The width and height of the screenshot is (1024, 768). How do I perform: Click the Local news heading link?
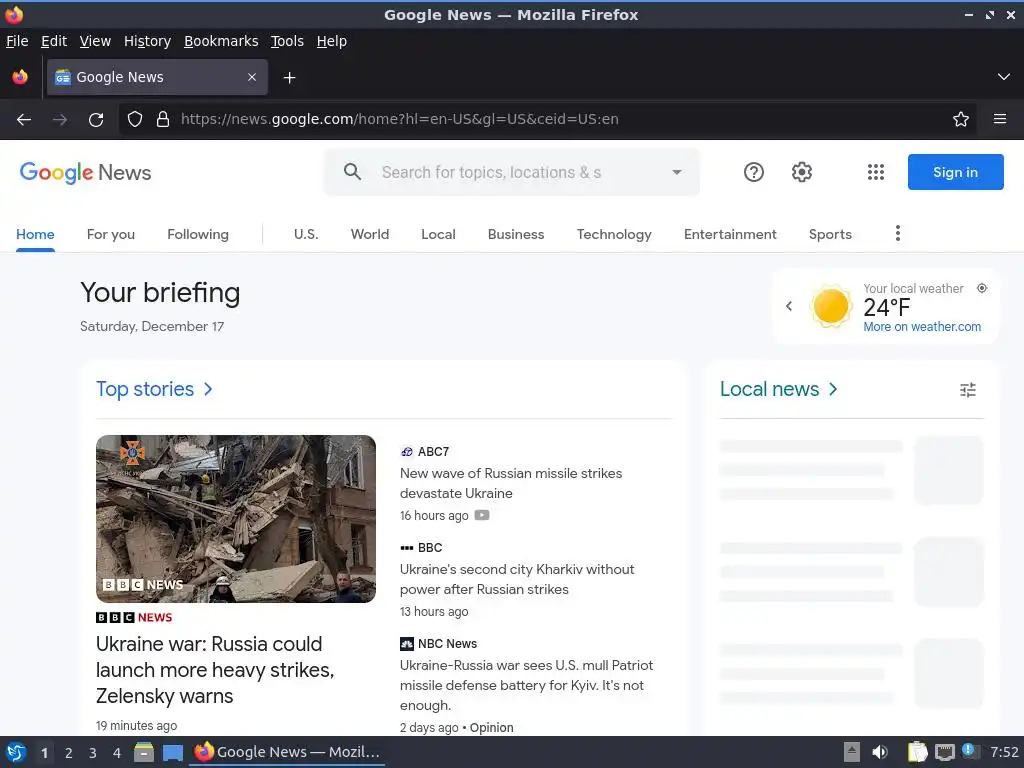point(778,389)
